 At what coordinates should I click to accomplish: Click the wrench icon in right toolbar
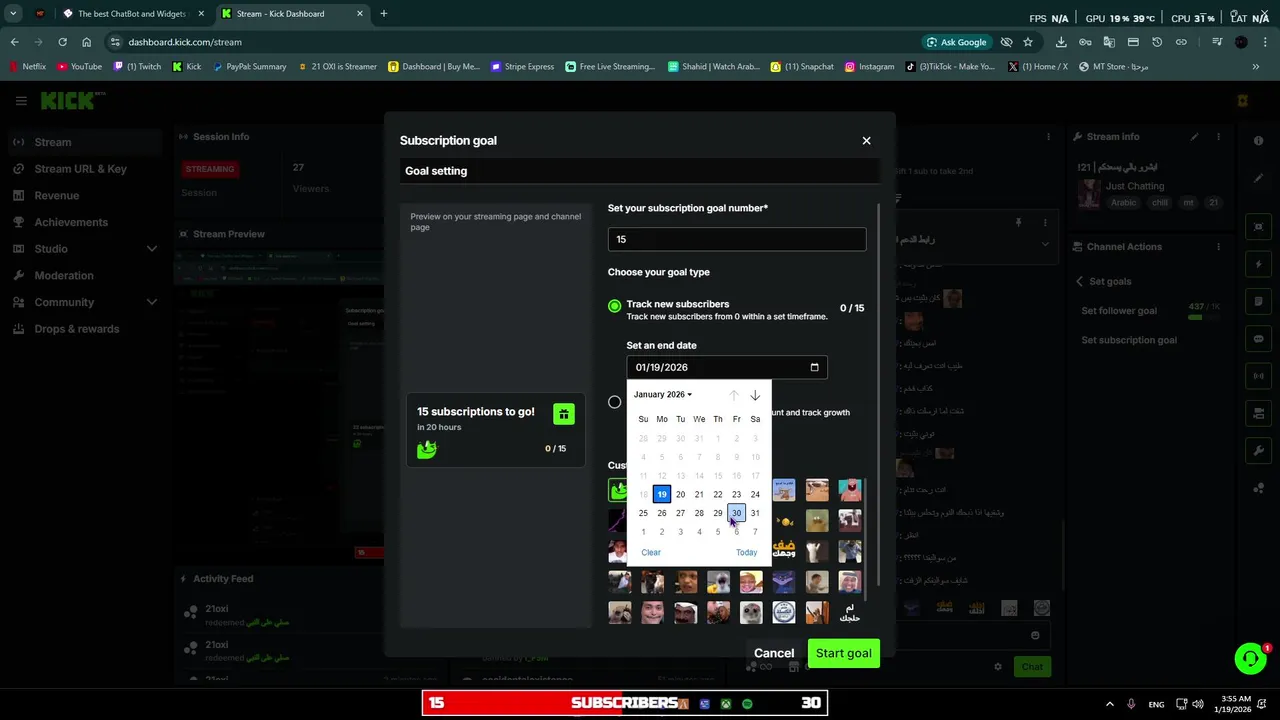coord(1258,452)
